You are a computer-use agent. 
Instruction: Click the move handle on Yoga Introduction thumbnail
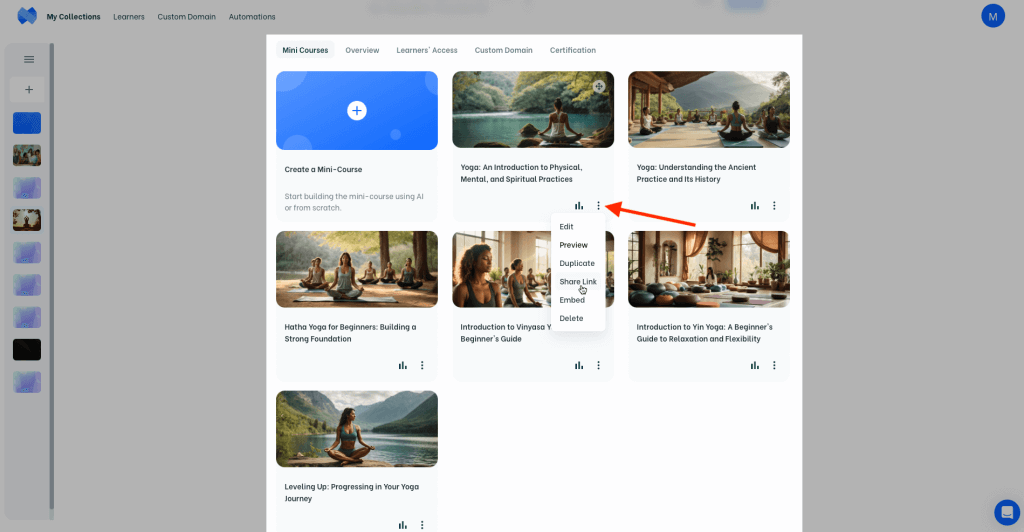pos(599,87)
